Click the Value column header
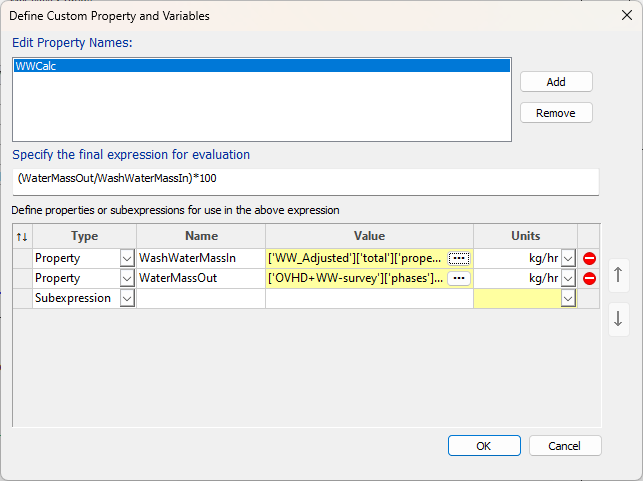Image resolution: width=643 pixels, height=481 pixels. click(x=369, y=236)
